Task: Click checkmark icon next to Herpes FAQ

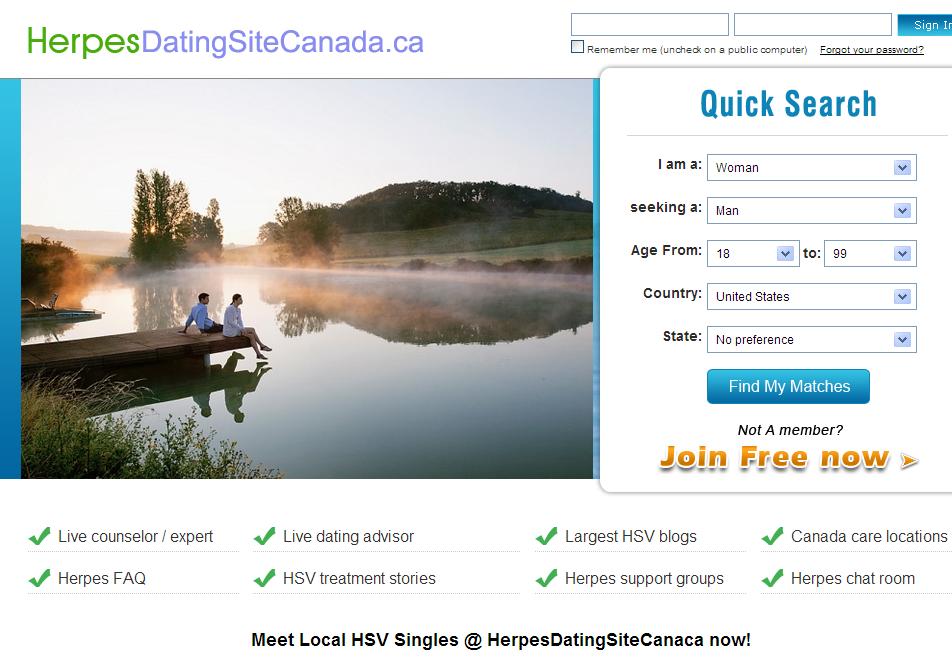Action: [x=40, y=578]
